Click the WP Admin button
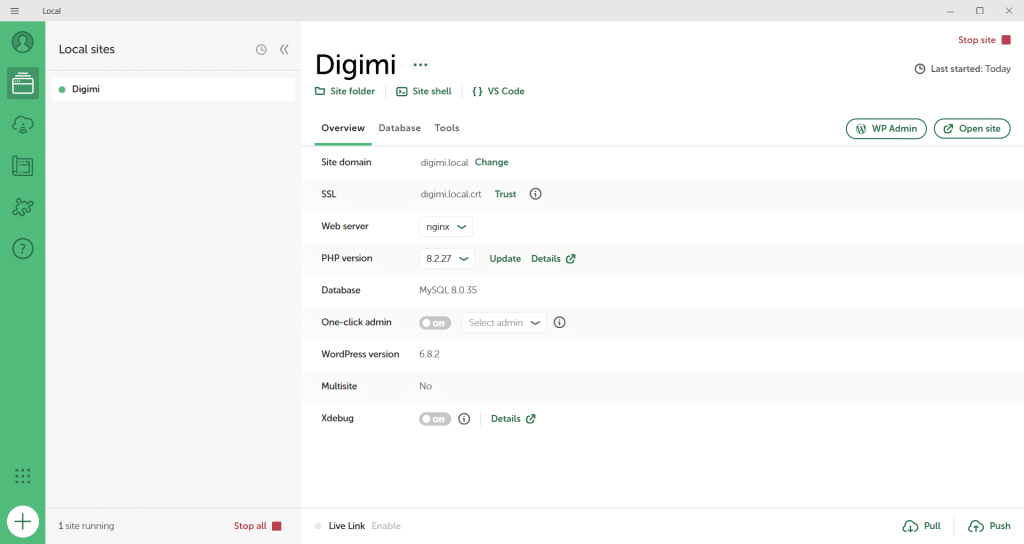 [x=886, y=129]
